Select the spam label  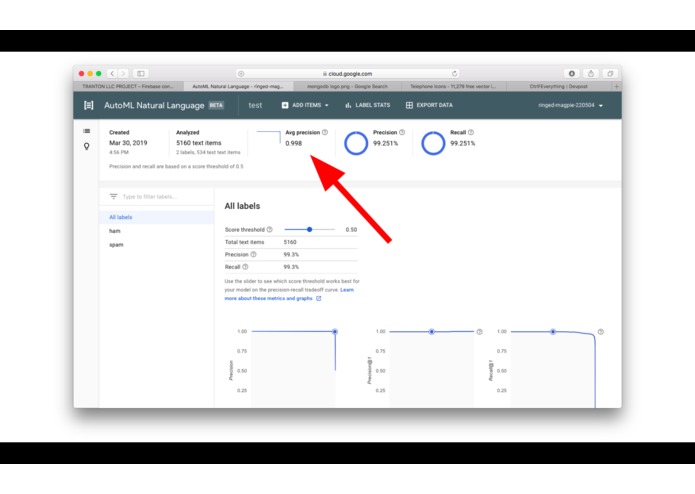click(x=156, y=245)
